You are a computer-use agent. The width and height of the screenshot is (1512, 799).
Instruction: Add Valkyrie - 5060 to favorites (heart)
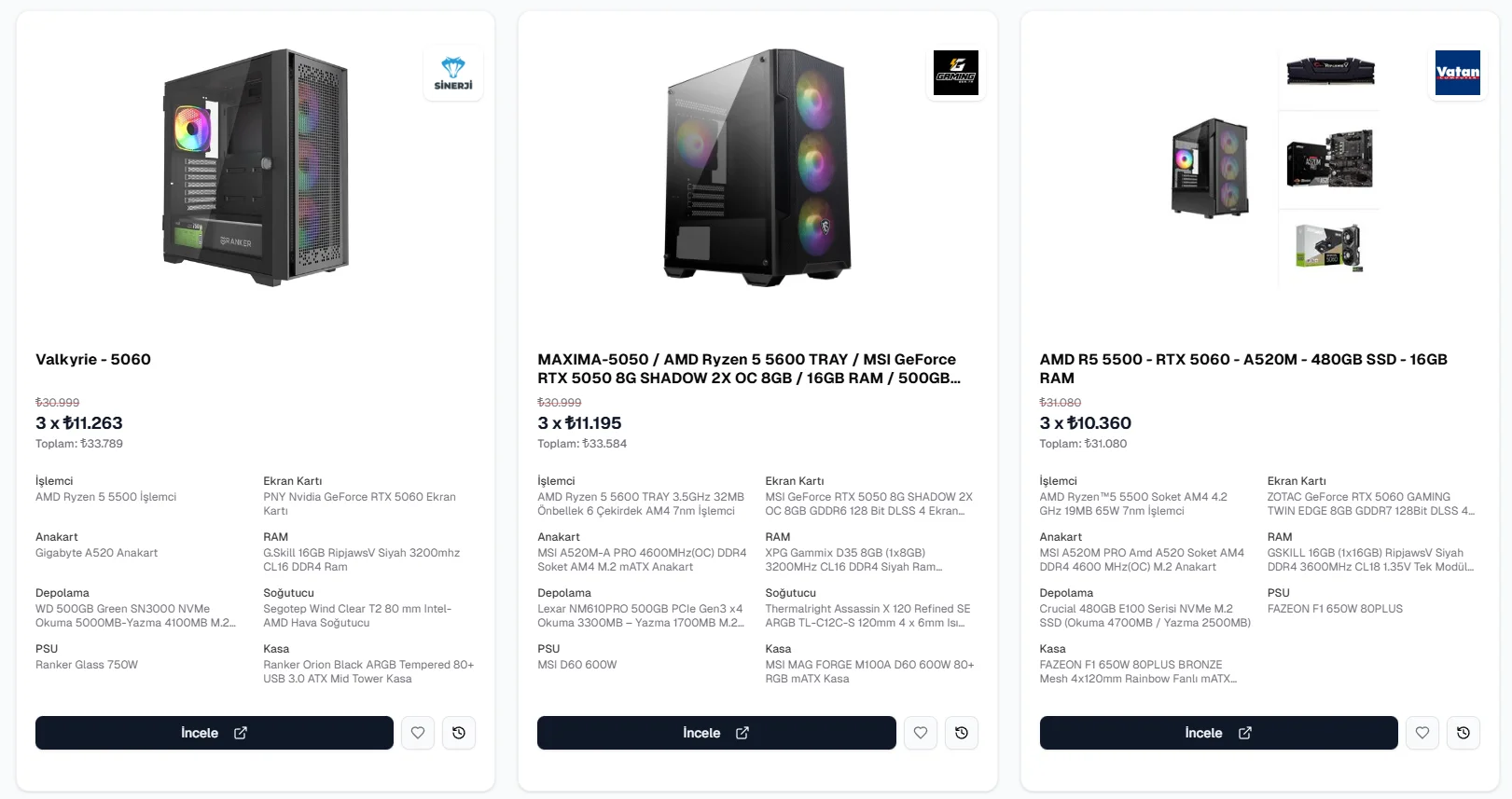click(x=418, y=733)
